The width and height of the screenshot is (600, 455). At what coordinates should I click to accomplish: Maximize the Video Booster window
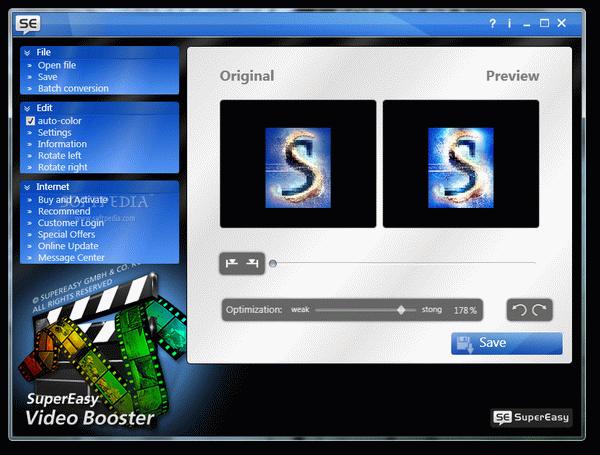[544, 23]
